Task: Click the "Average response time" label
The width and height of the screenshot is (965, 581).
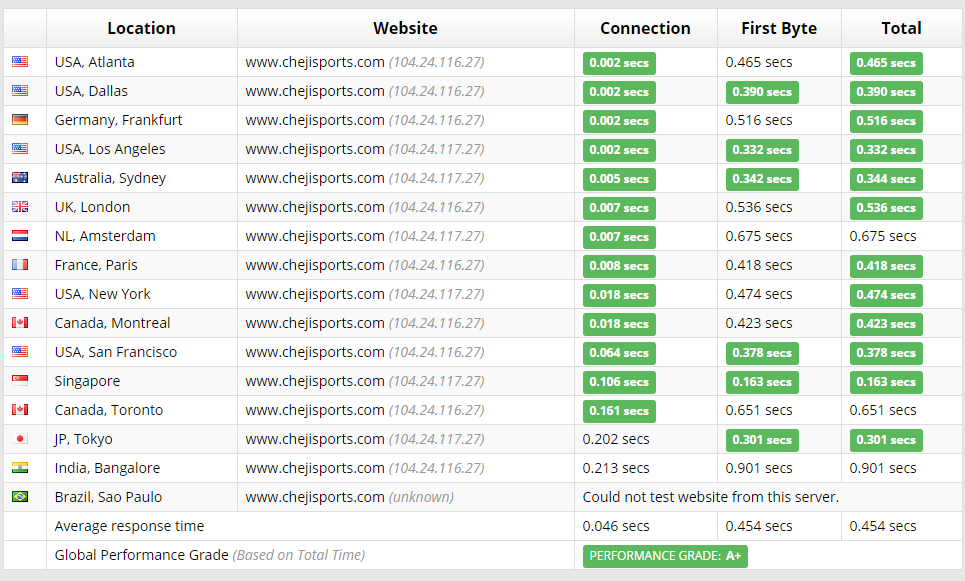Action: 129,526
